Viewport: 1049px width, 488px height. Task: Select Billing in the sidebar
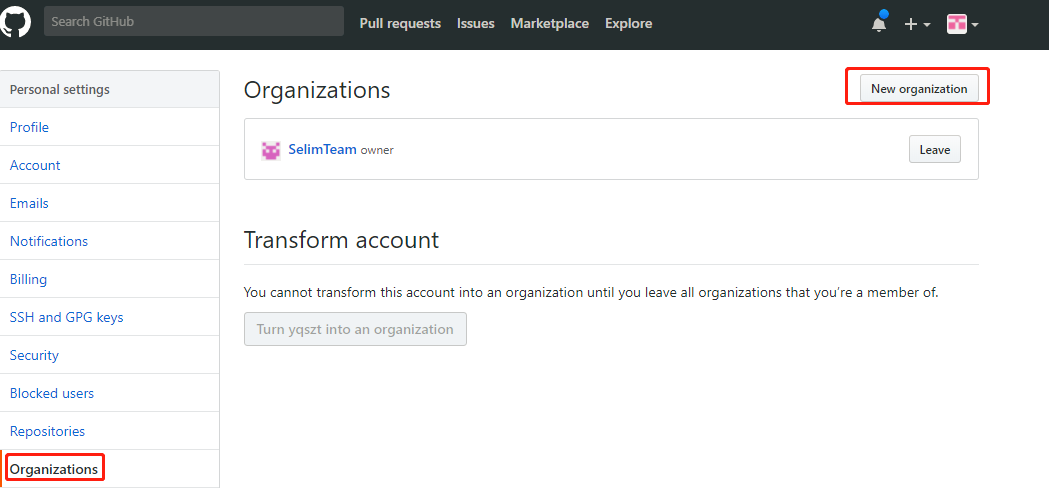(x=28, y=279)
